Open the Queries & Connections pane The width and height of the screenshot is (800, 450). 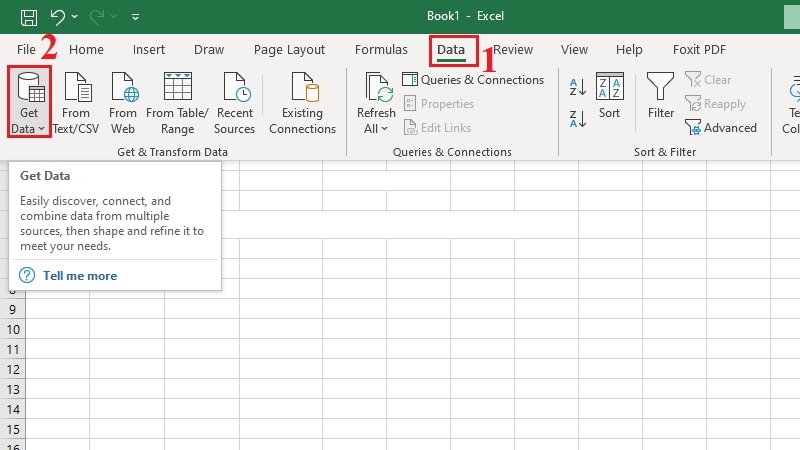(x=473, y=80)
